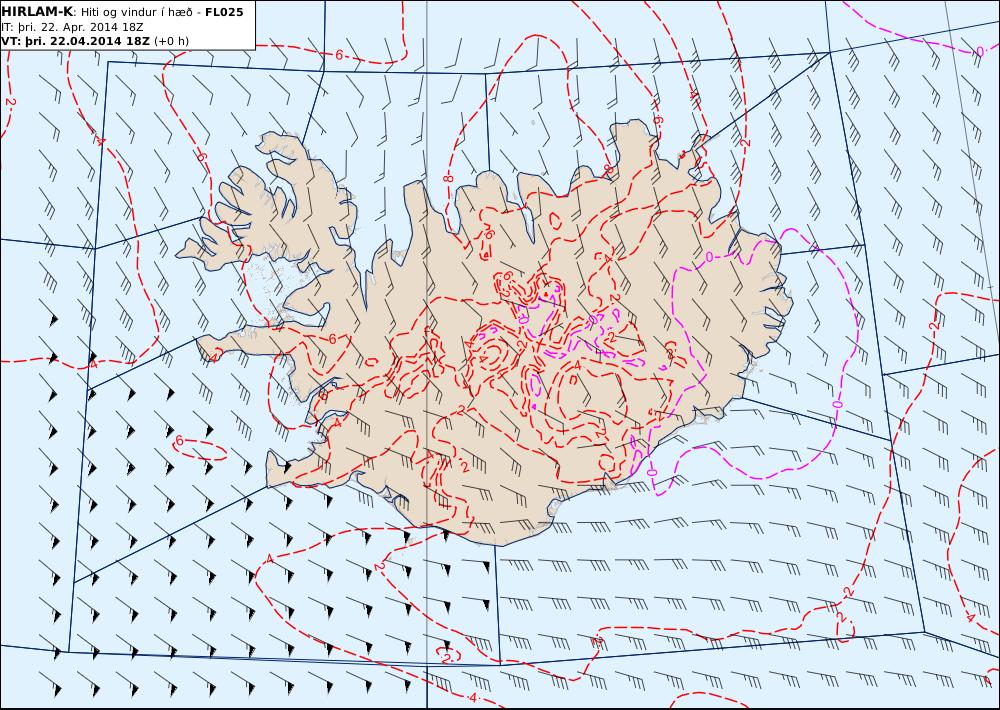This screenshot has width=1000, height=710.
Task: Click the "Hiti og vindur í hæð" title text
Action: 136,12
